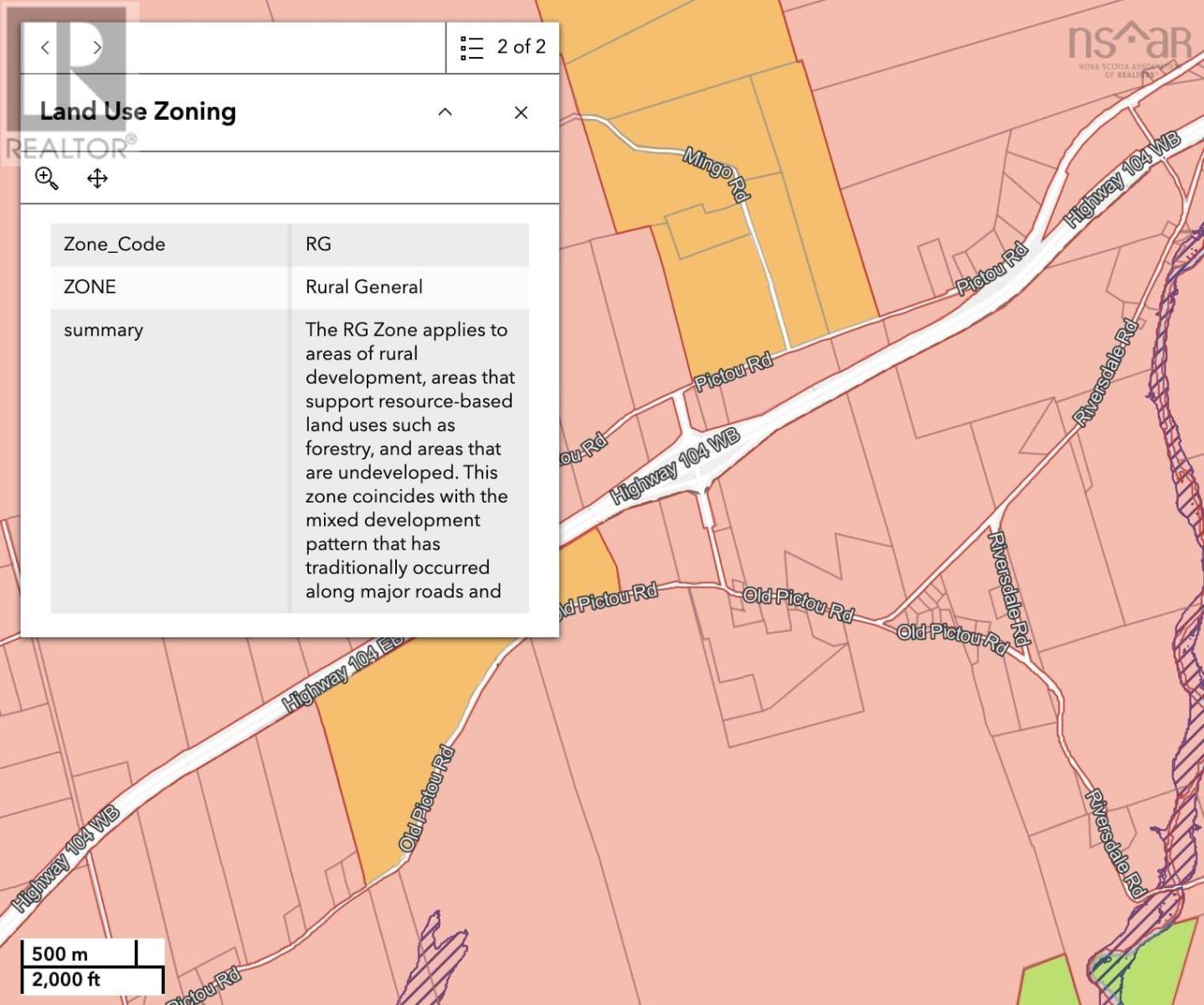Click the Rural General zone value
1204x1005 pixels.
pos(363,286)
